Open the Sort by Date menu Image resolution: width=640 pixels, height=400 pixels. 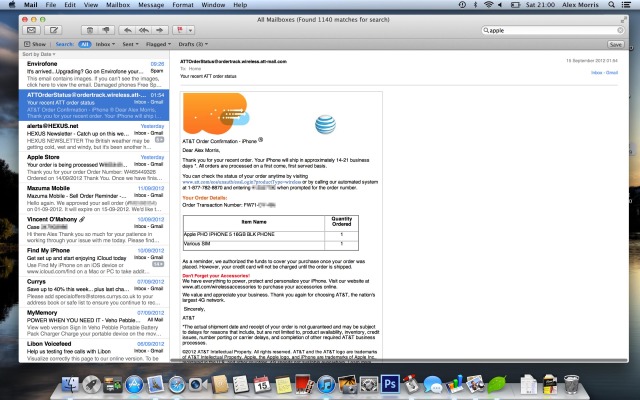click(x=39, y=54)
